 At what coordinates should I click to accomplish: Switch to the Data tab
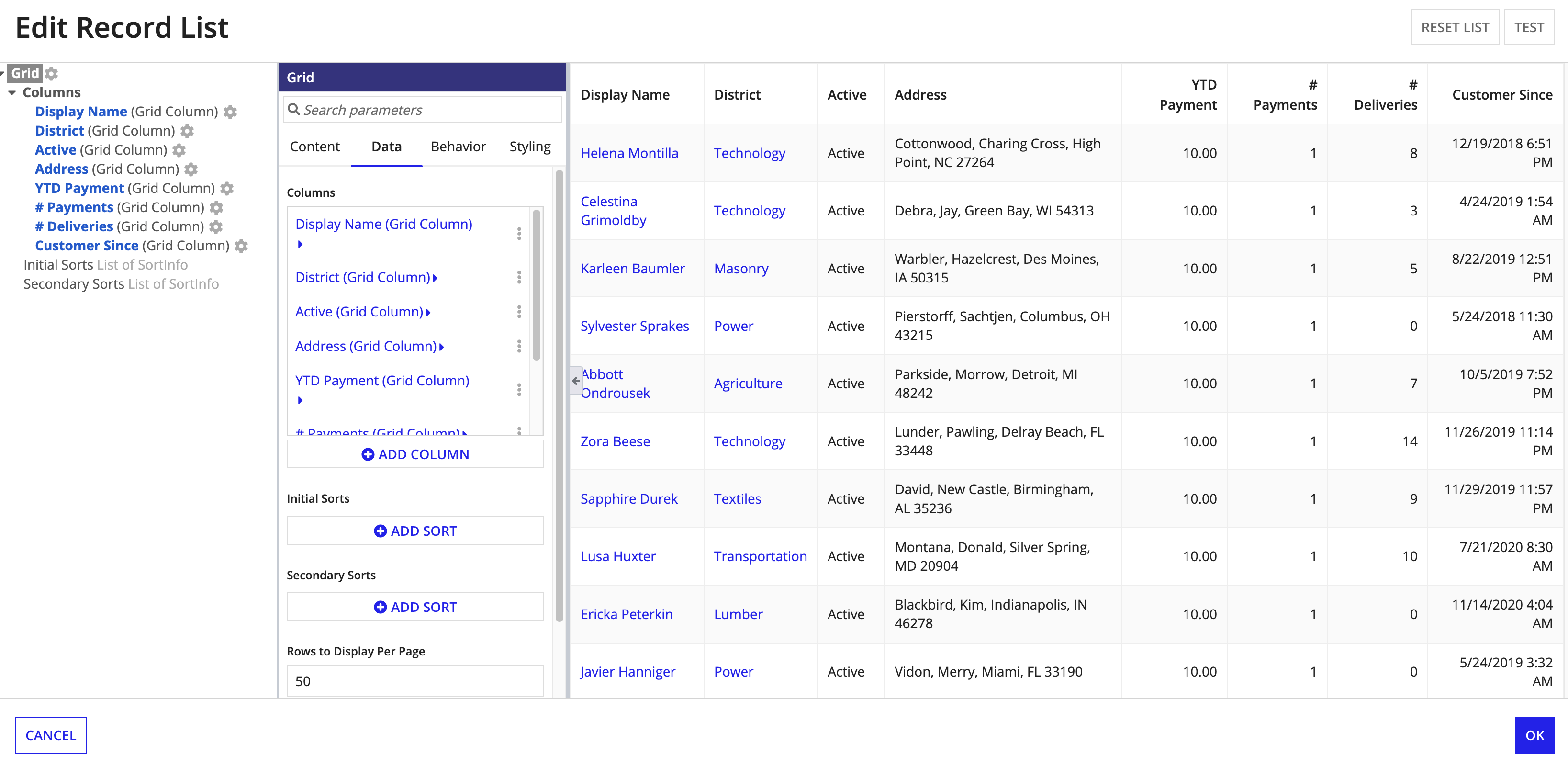click(x=387, y=147)
